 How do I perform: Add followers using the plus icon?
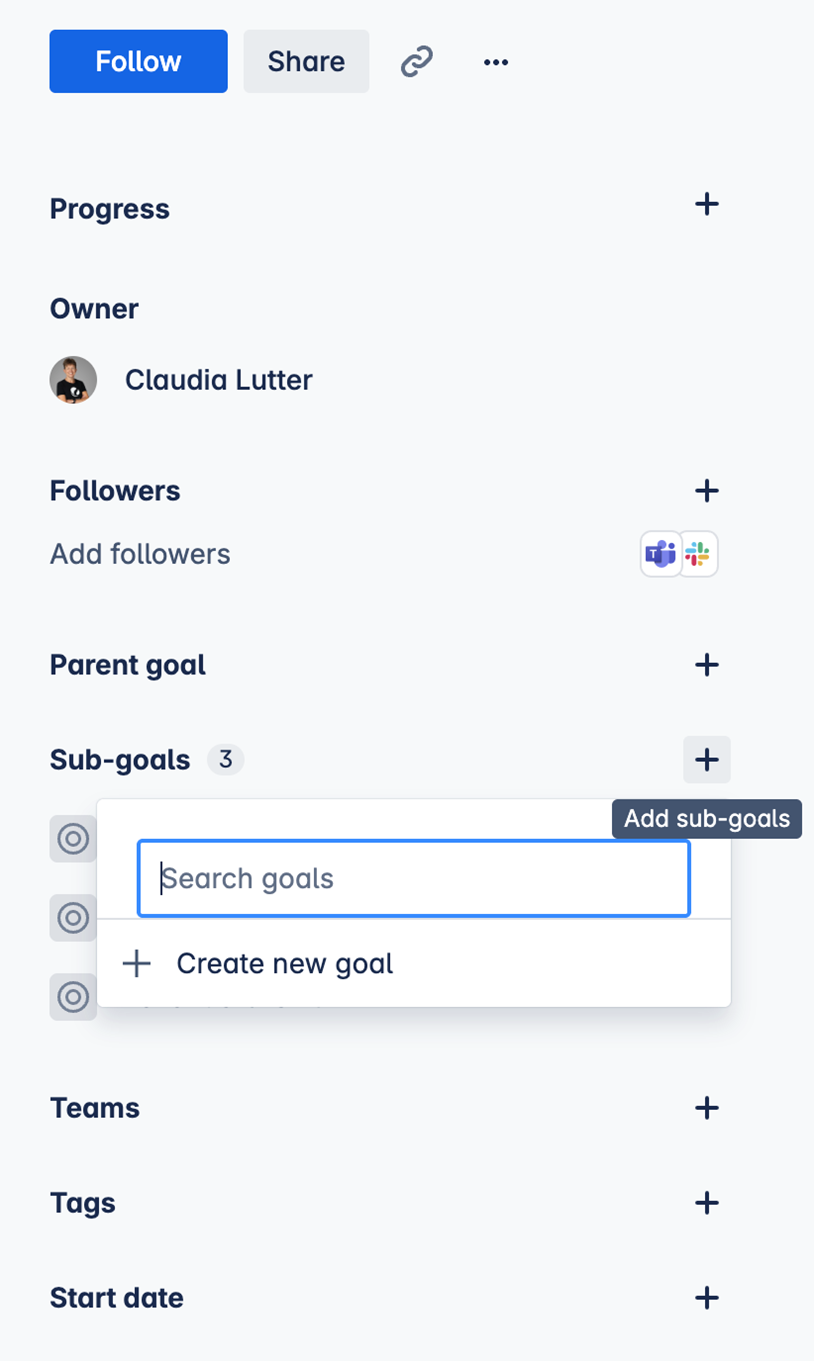[x=707, y=491]
